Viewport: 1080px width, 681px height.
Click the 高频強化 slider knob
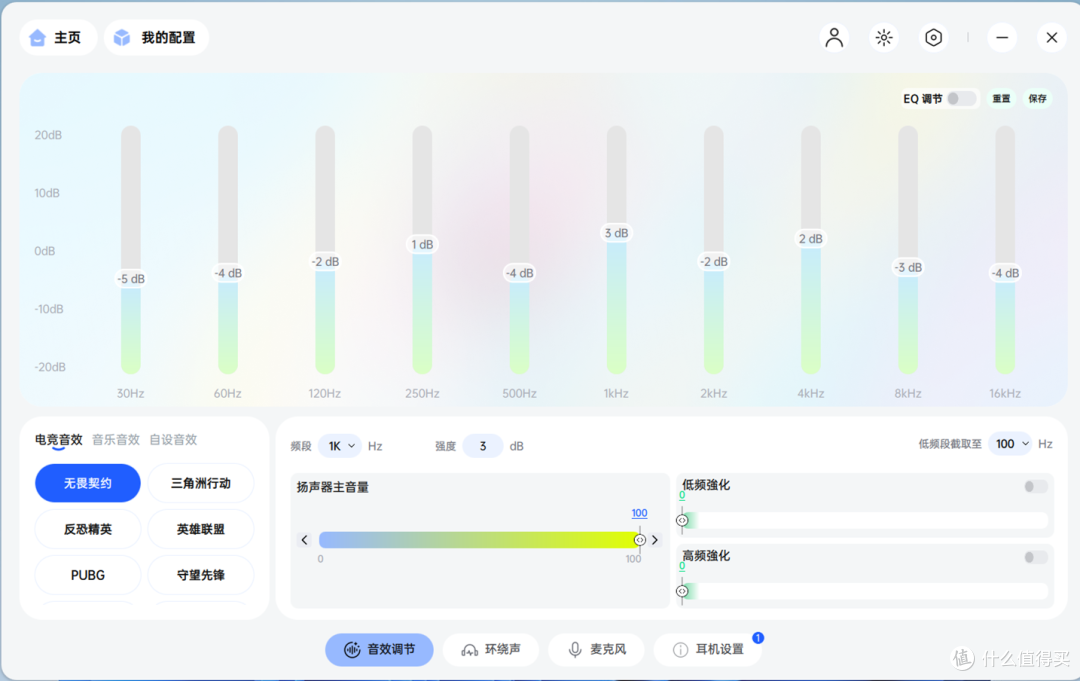tap(682, 591)
